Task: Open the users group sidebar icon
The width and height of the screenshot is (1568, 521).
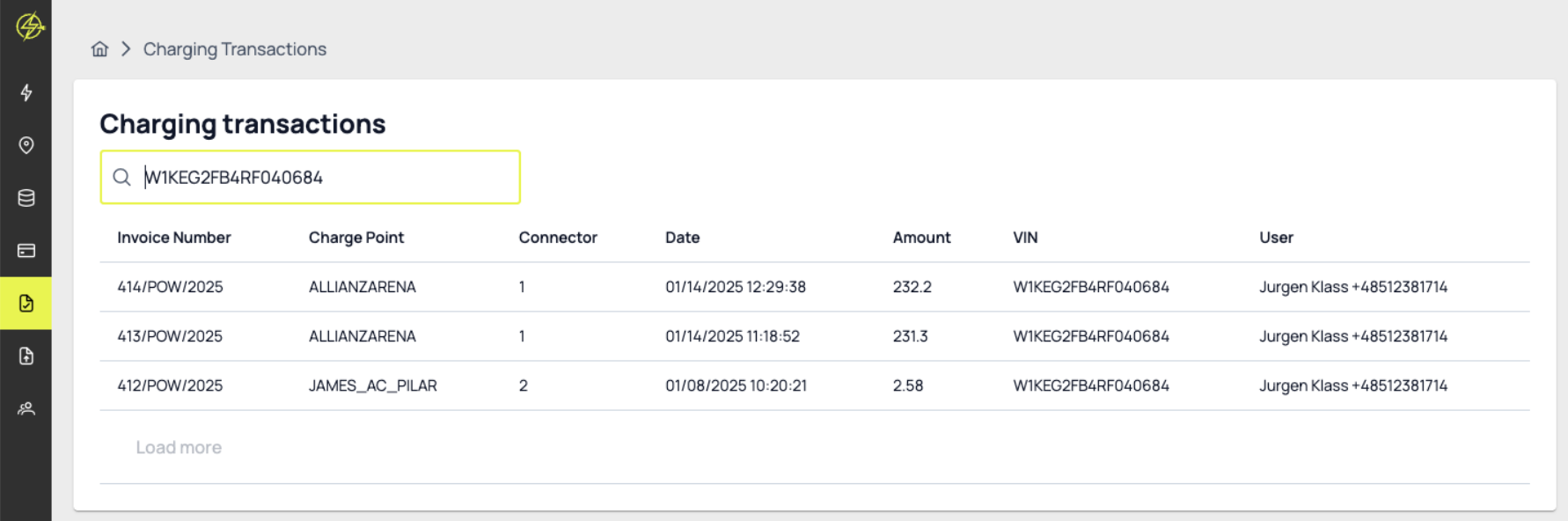Action: (26, 408)
